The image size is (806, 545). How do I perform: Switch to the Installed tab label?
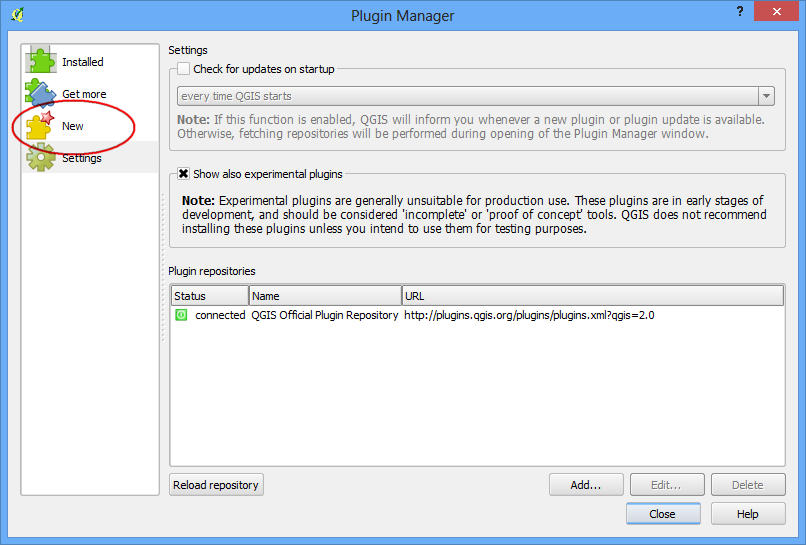point(83,62)
